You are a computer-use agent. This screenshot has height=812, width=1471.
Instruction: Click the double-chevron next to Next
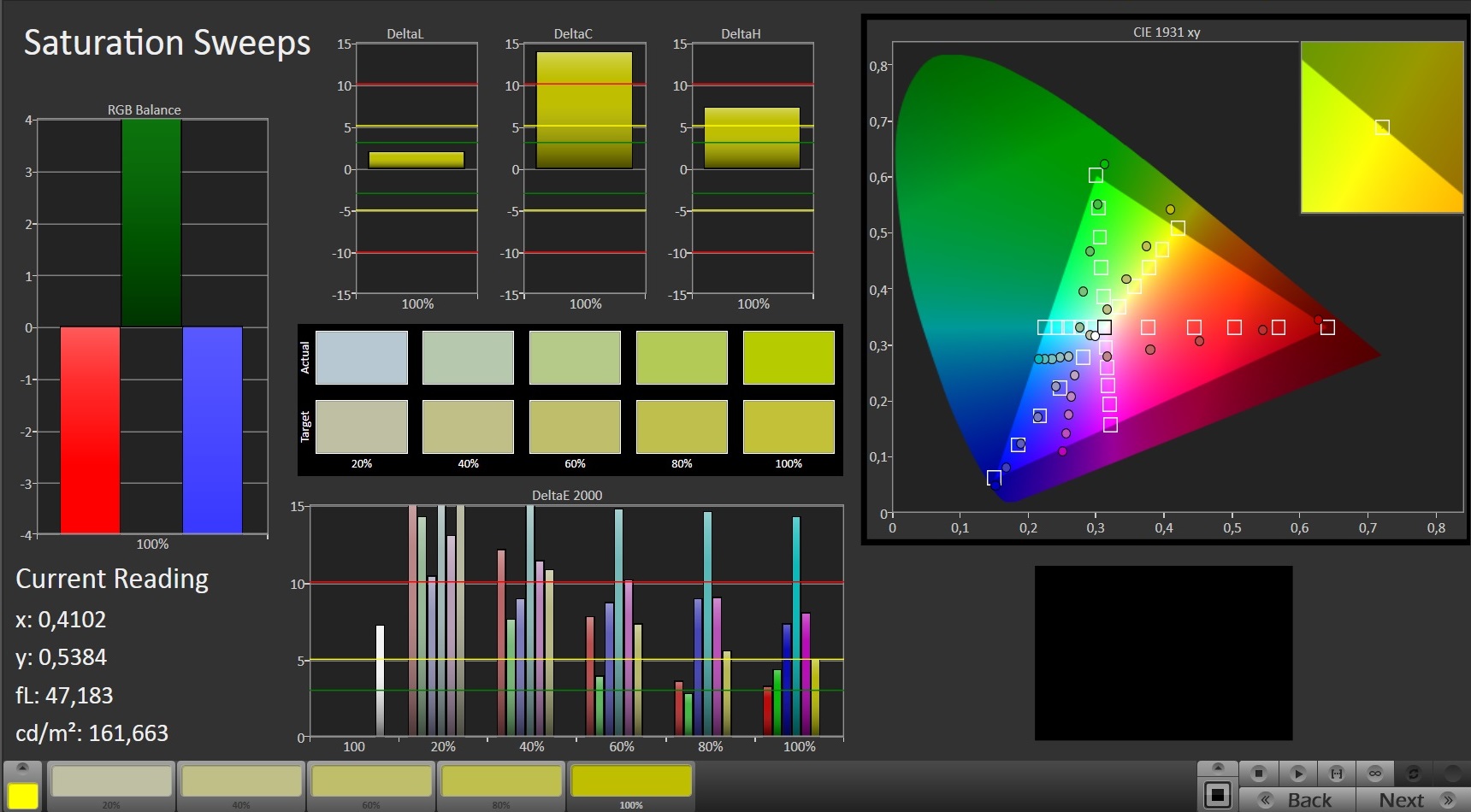coord(1448,800)
